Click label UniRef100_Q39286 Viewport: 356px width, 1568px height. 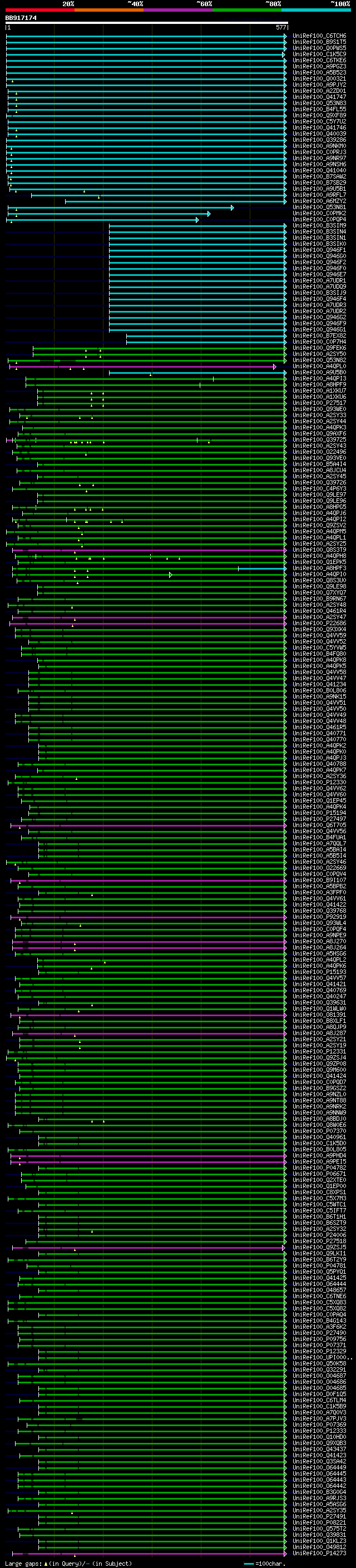click(319, 140)
